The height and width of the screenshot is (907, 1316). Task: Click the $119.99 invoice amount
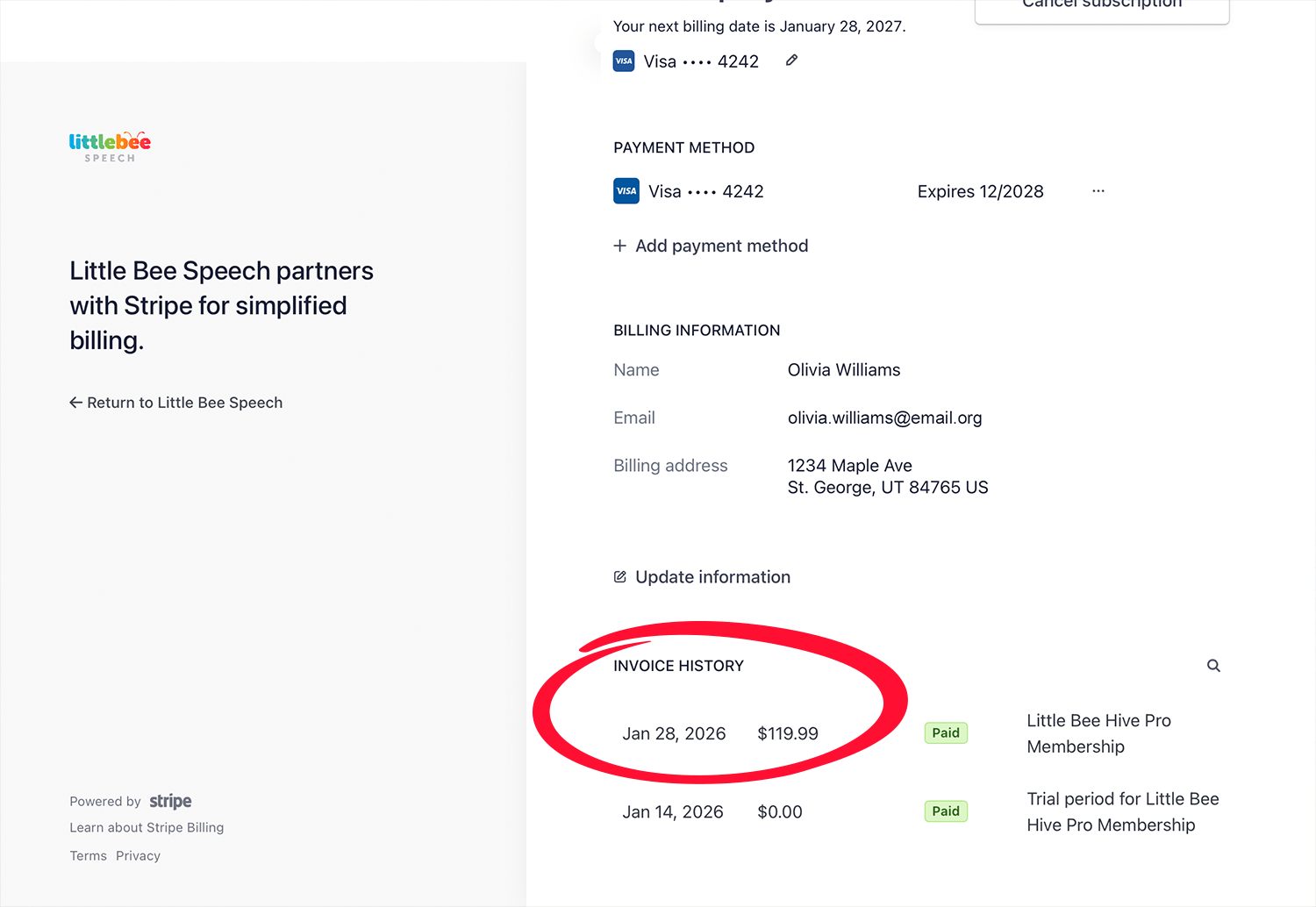coord(788,733)
